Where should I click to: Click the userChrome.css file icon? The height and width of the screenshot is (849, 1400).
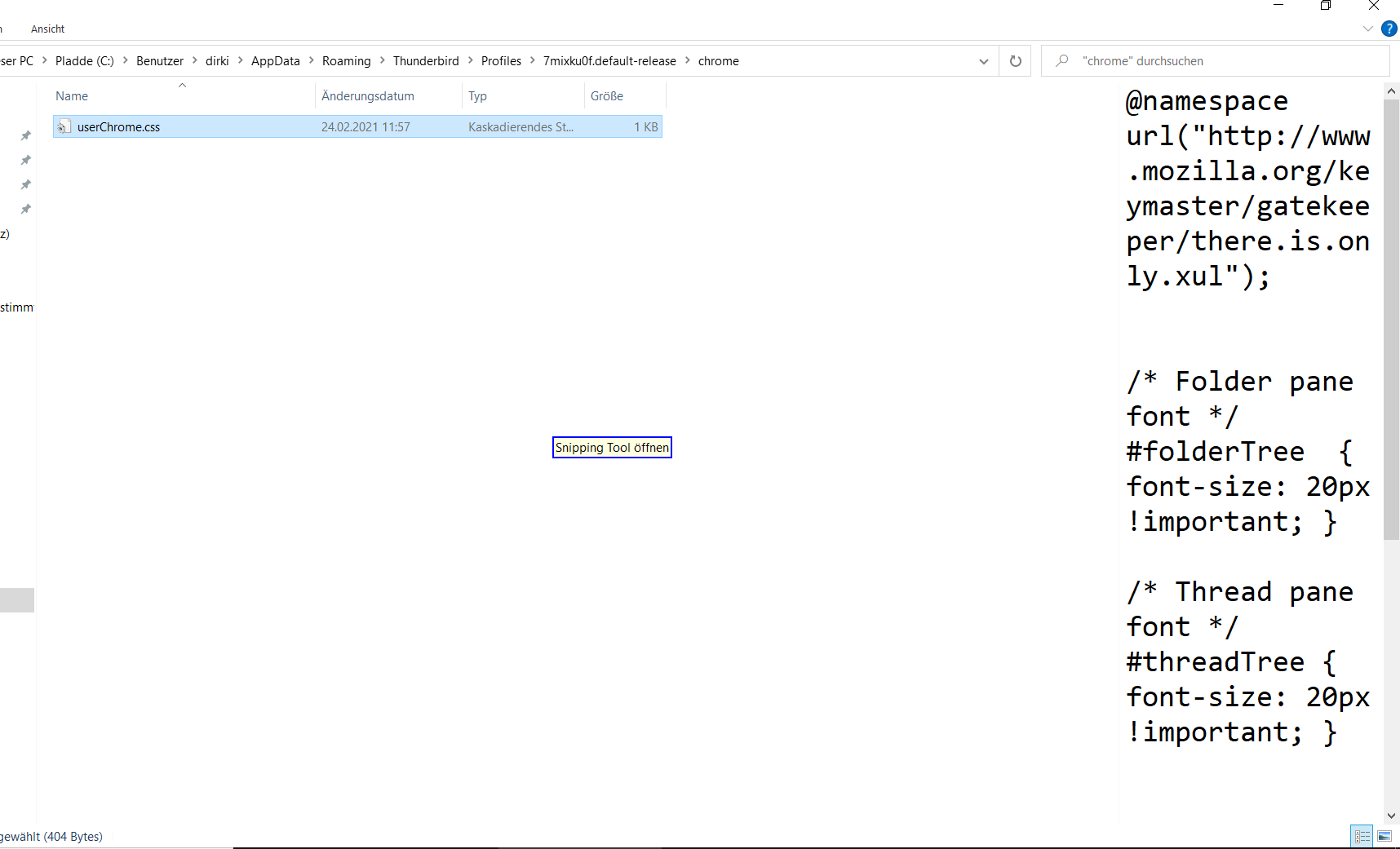coord(64,126)
